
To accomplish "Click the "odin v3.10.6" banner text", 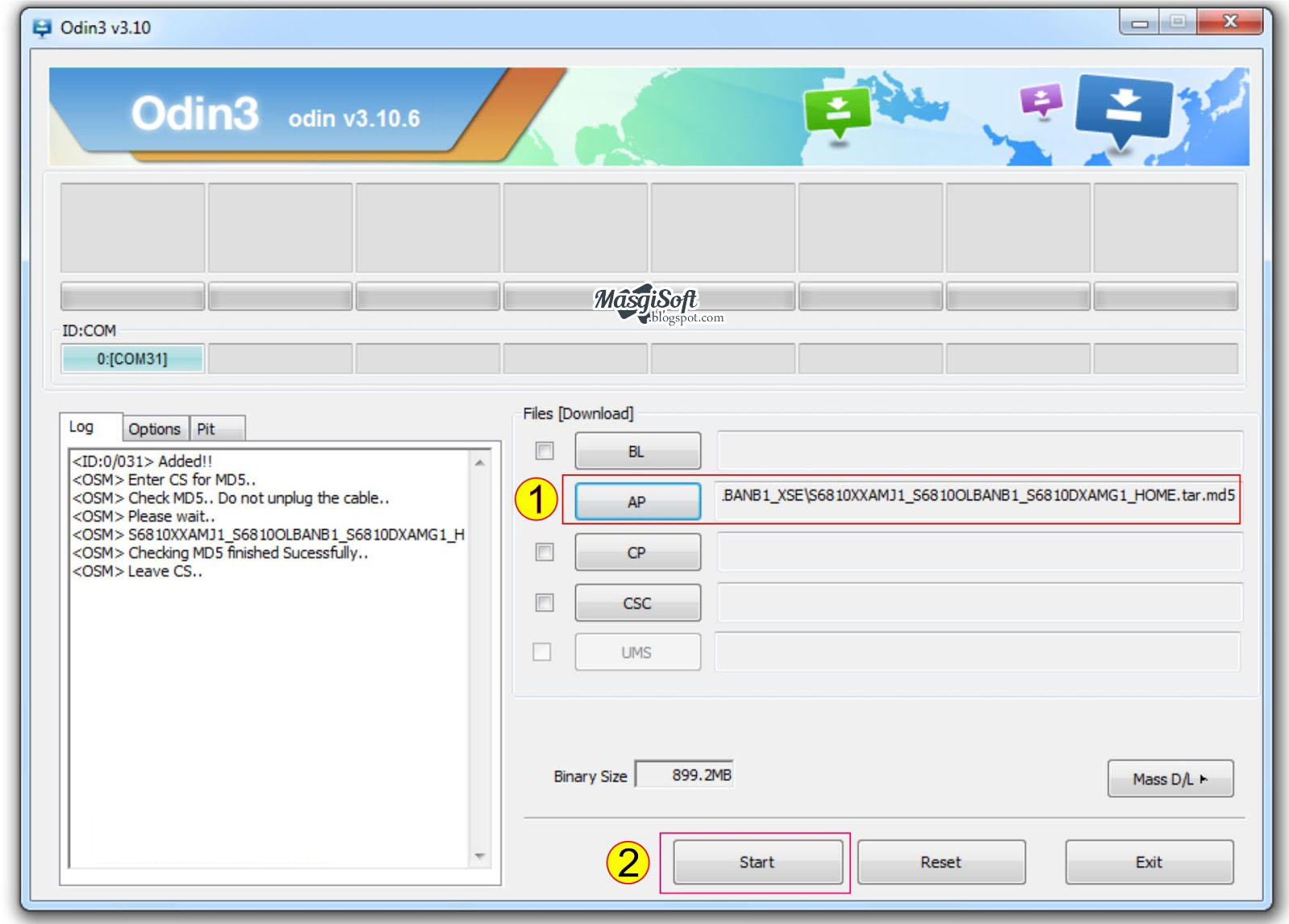I will [x=354, y=118].
